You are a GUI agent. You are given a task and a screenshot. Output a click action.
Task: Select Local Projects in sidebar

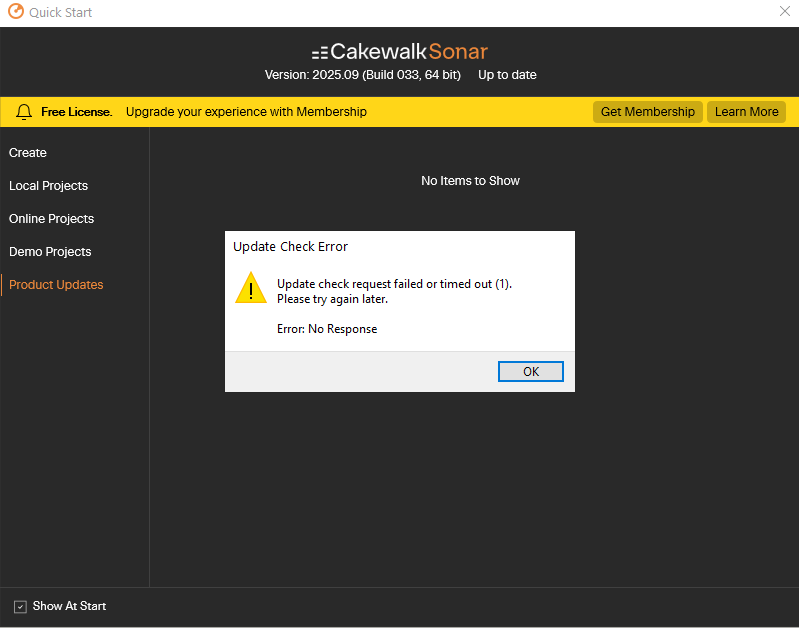coord(48,186)
